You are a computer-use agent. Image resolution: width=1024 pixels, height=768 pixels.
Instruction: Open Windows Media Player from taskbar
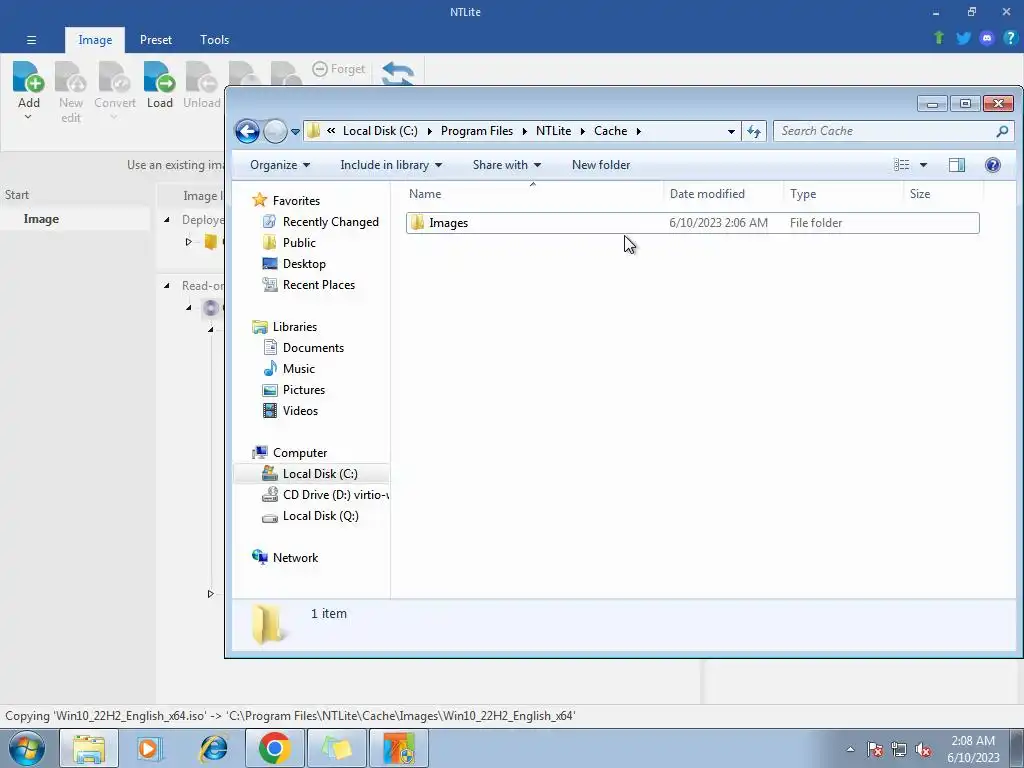[x=150, y=748]
